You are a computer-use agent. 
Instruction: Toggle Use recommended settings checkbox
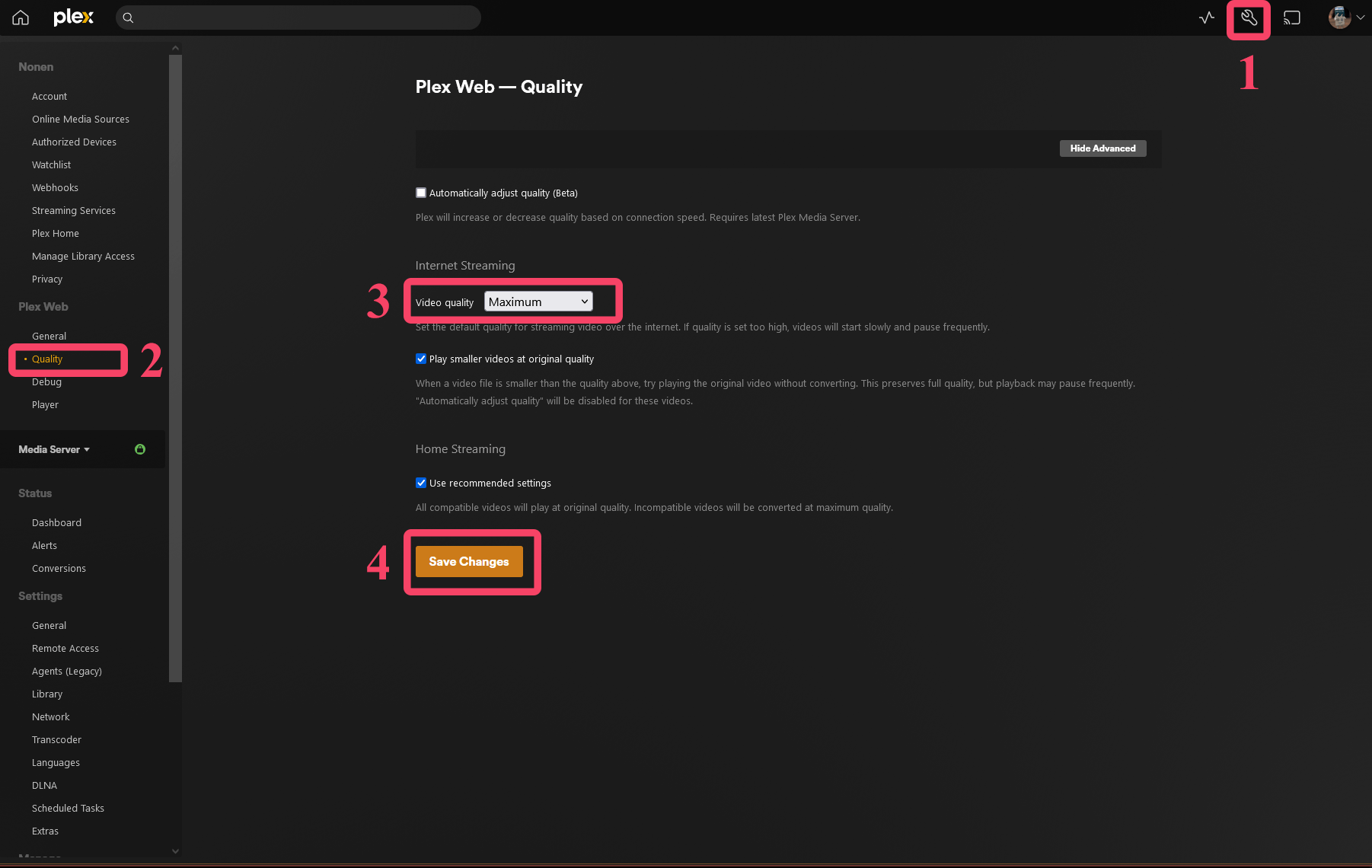[421, 483]
